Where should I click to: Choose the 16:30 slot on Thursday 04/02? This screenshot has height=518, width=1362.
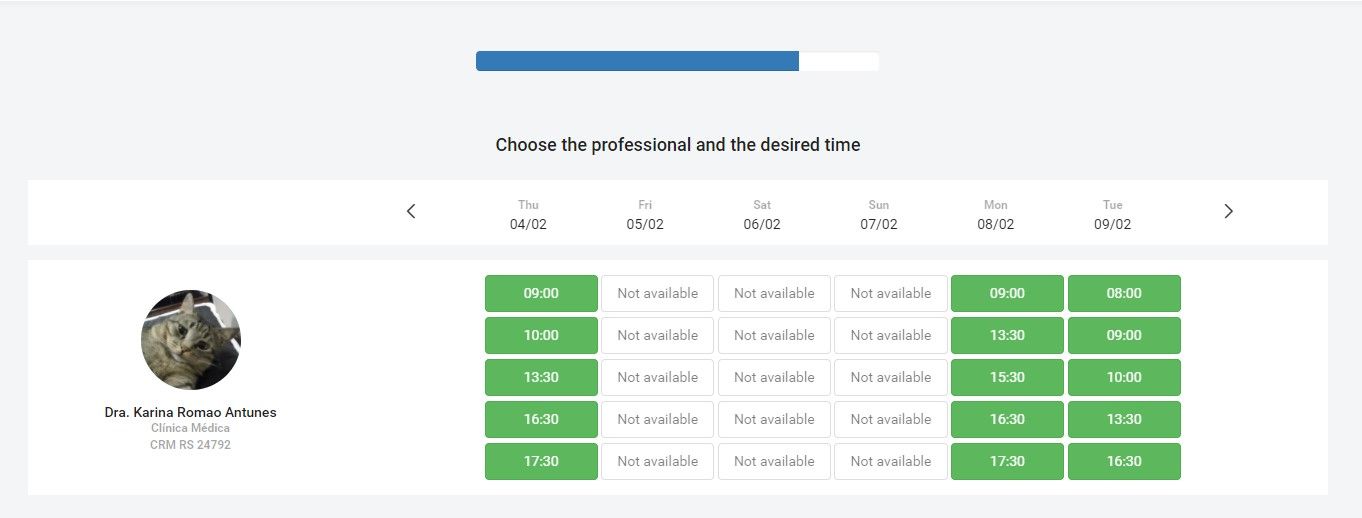(541, 419)
